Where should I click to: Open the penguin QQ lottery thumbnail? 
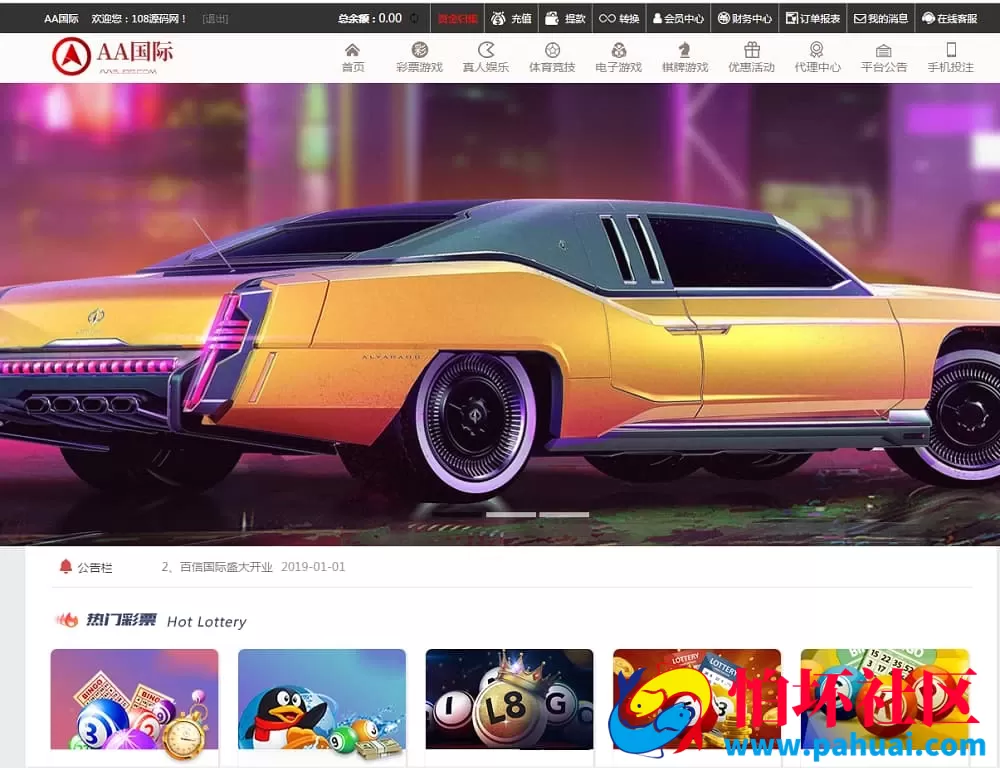[x=322, y=699]
